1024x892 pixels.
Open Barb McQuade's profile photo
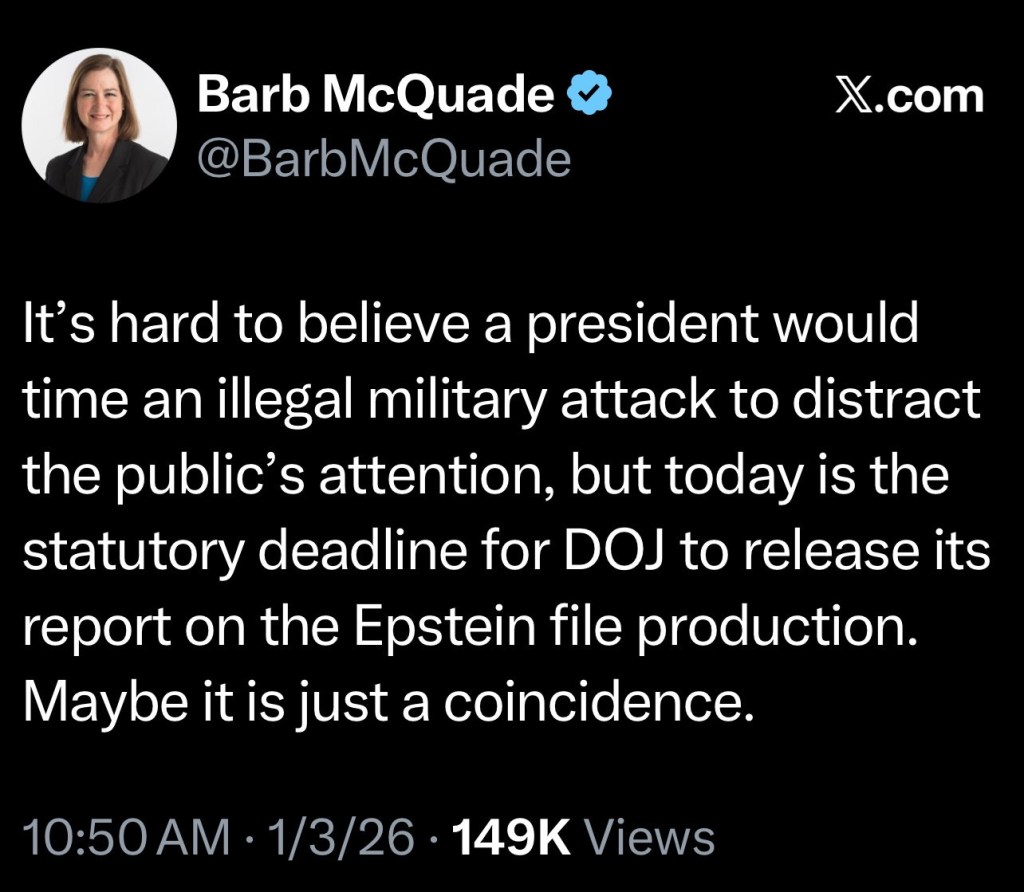99,125
